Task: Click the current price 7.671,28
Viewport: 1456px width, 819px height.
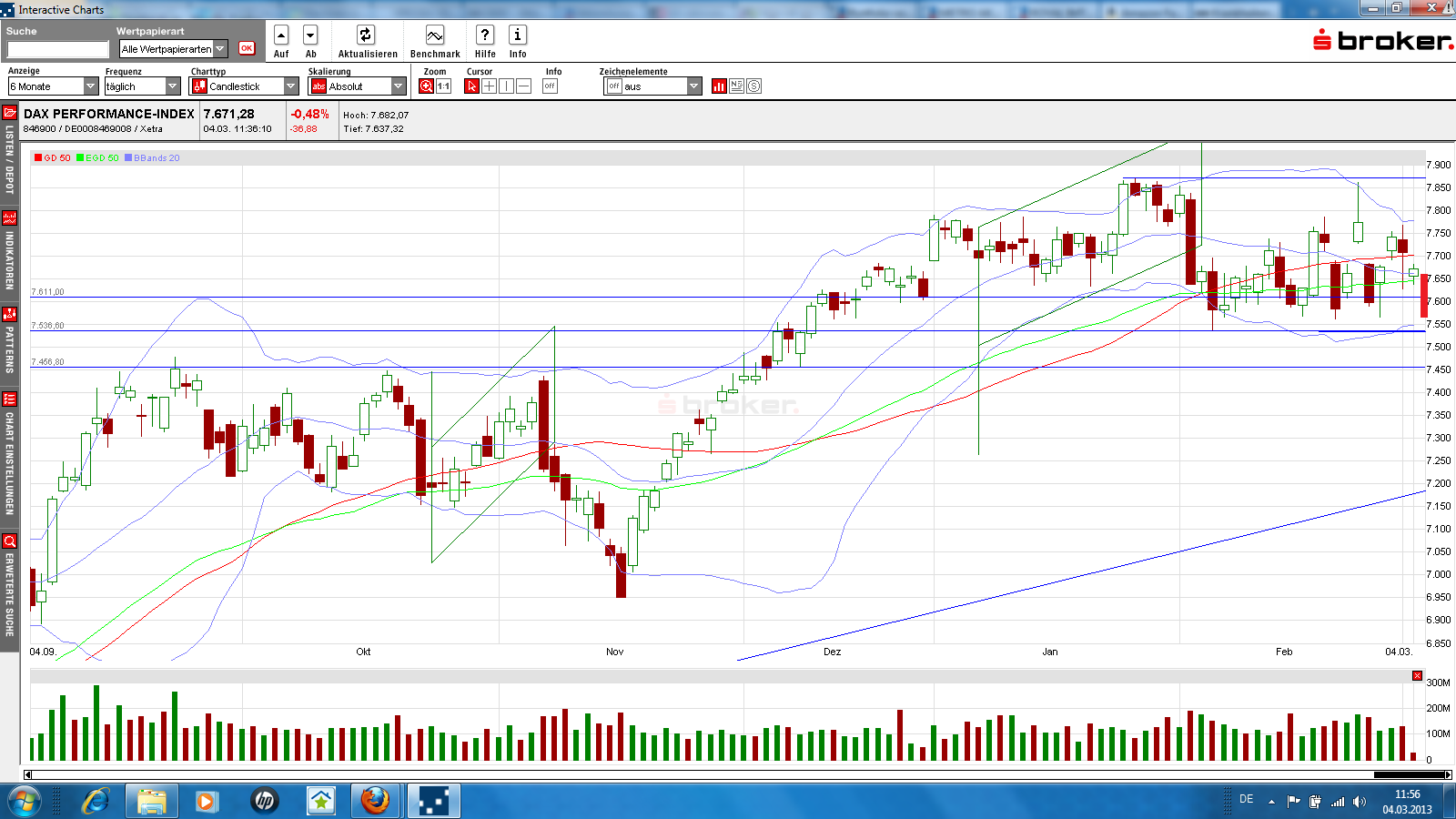Action: [229, 114]
